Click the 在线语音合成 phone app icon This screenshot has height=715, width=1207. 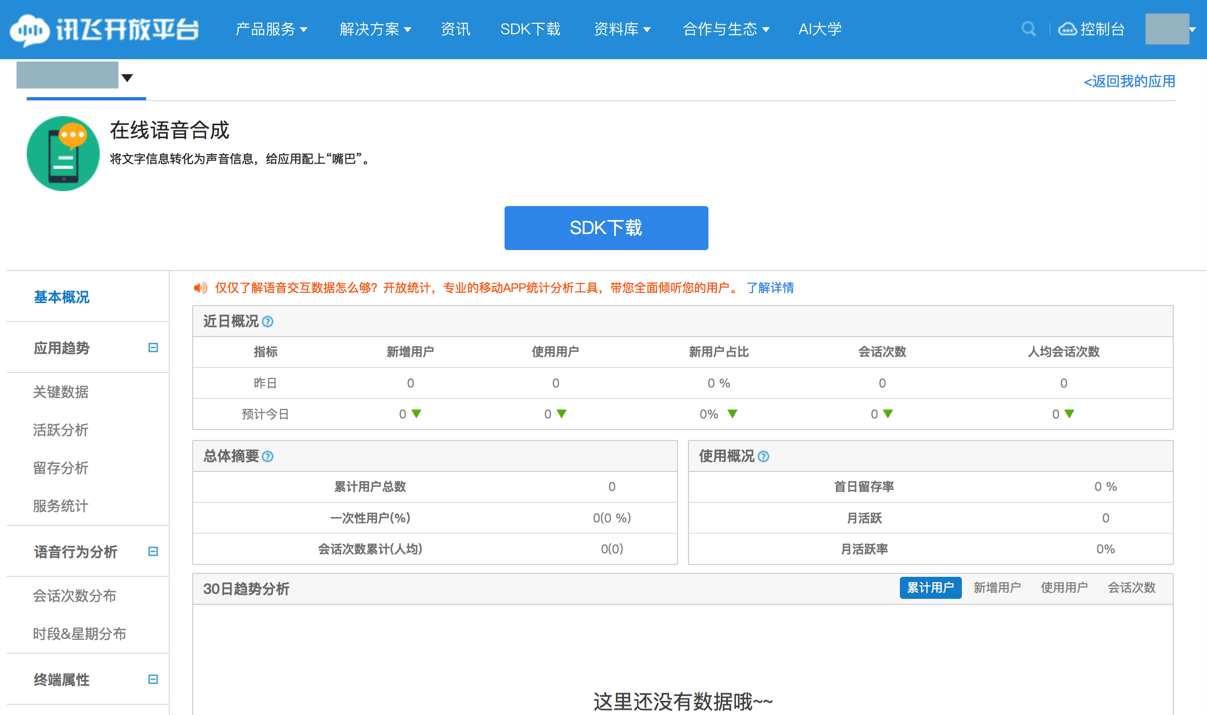click(63, 154)
